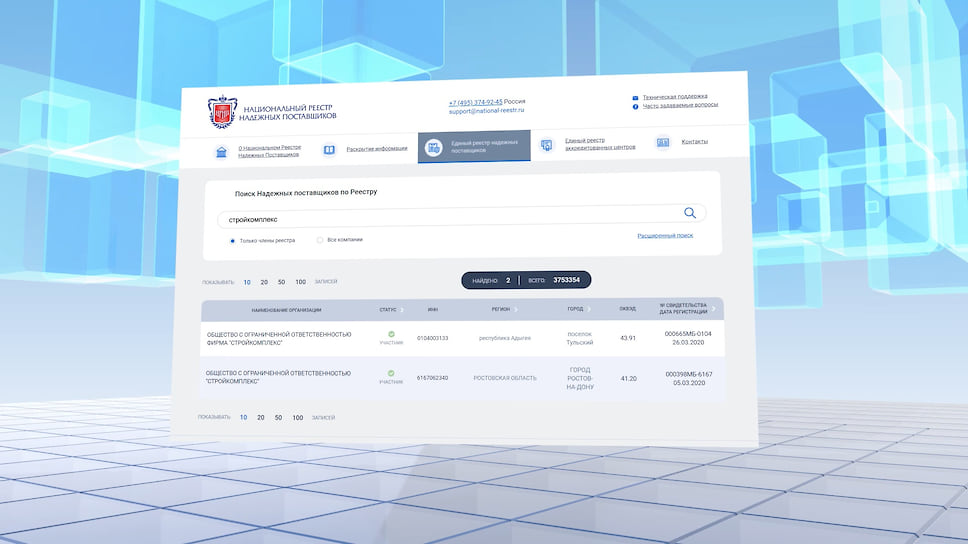Click the accredited centers registry icon
Viewport: 968px width, 544px height.
(547, 146)
